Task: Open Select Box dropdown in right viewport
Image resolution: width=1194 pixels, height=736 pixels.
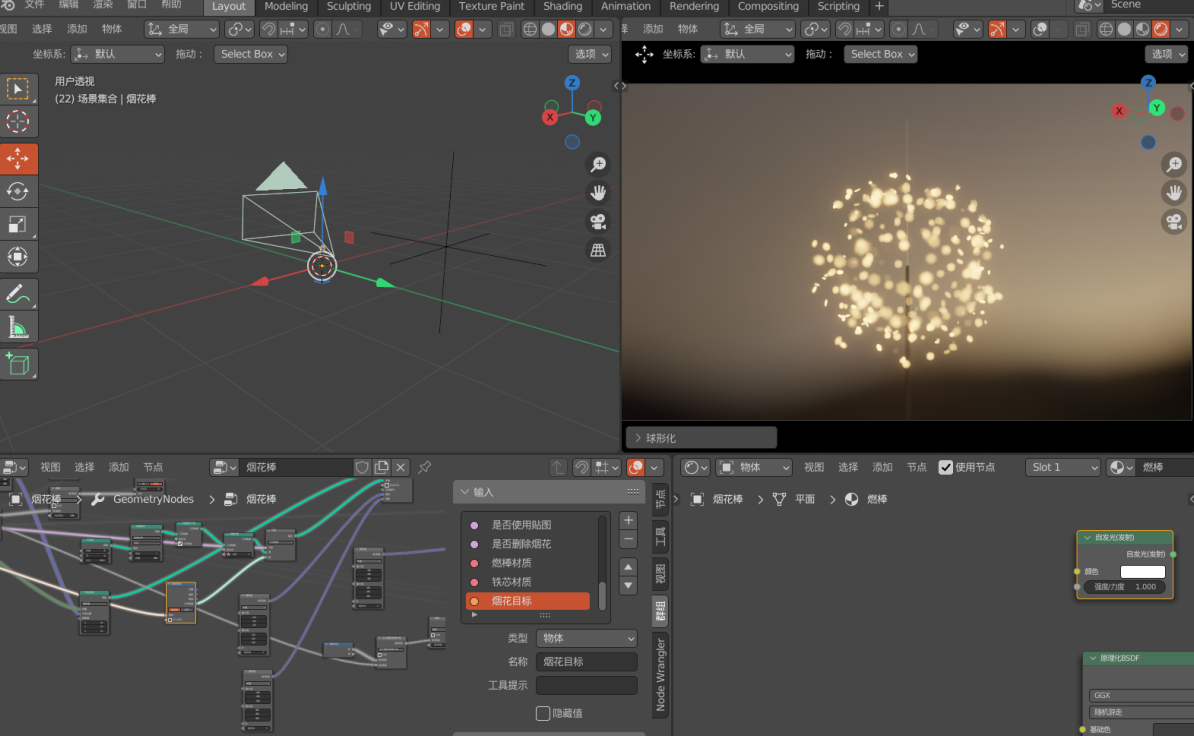Action: click(880, 54)
